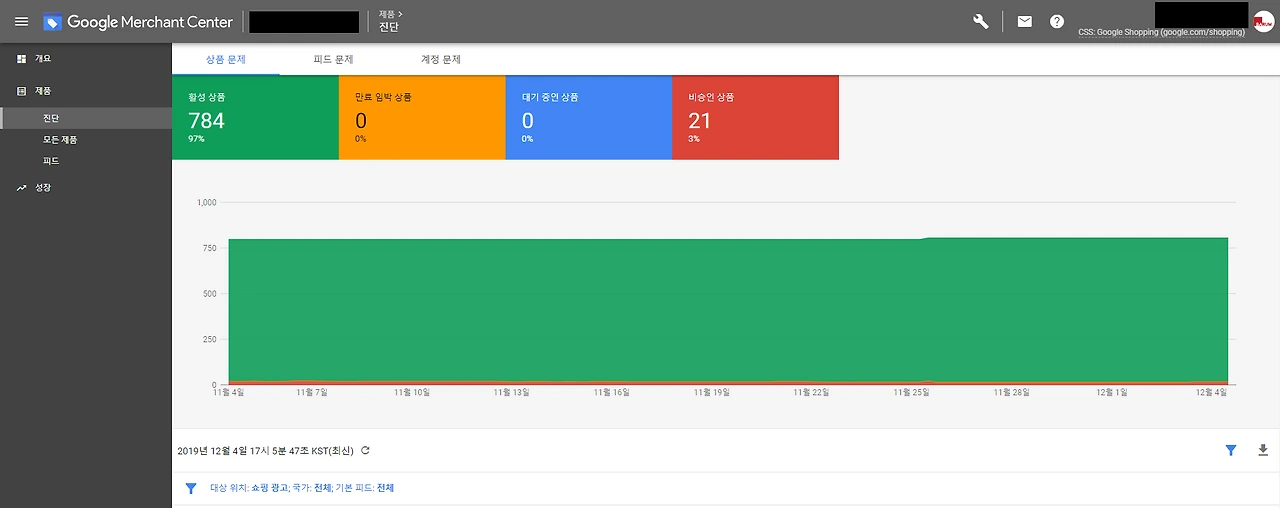1280x508 pixels.
Task: Click the 성장 trend arrow icon
Action: pos(21,187)
